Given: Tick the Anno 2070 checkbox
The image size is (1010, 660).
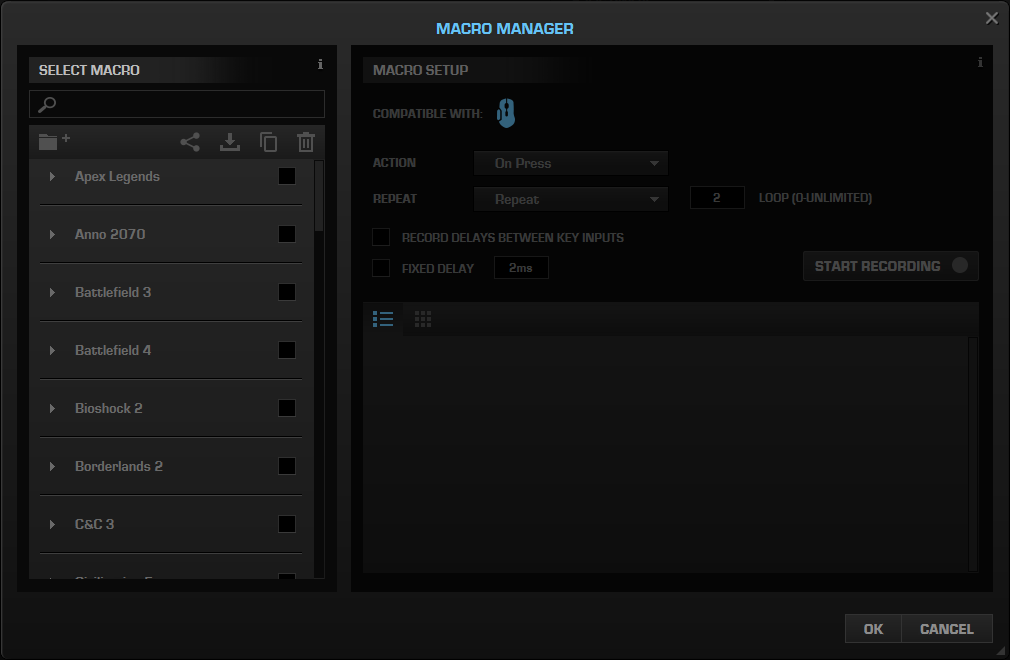Looking at the screenshot, I should pos(287,234).
